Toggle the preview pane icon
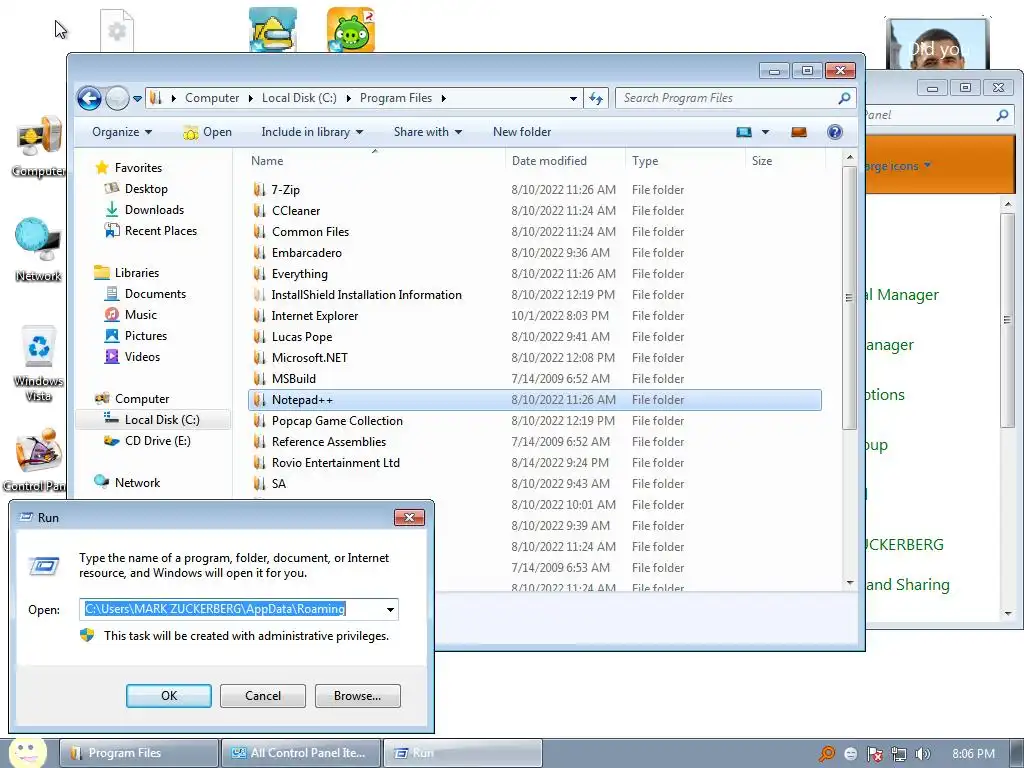Viewport: 1024px width, 768px height. pos(799,132)
